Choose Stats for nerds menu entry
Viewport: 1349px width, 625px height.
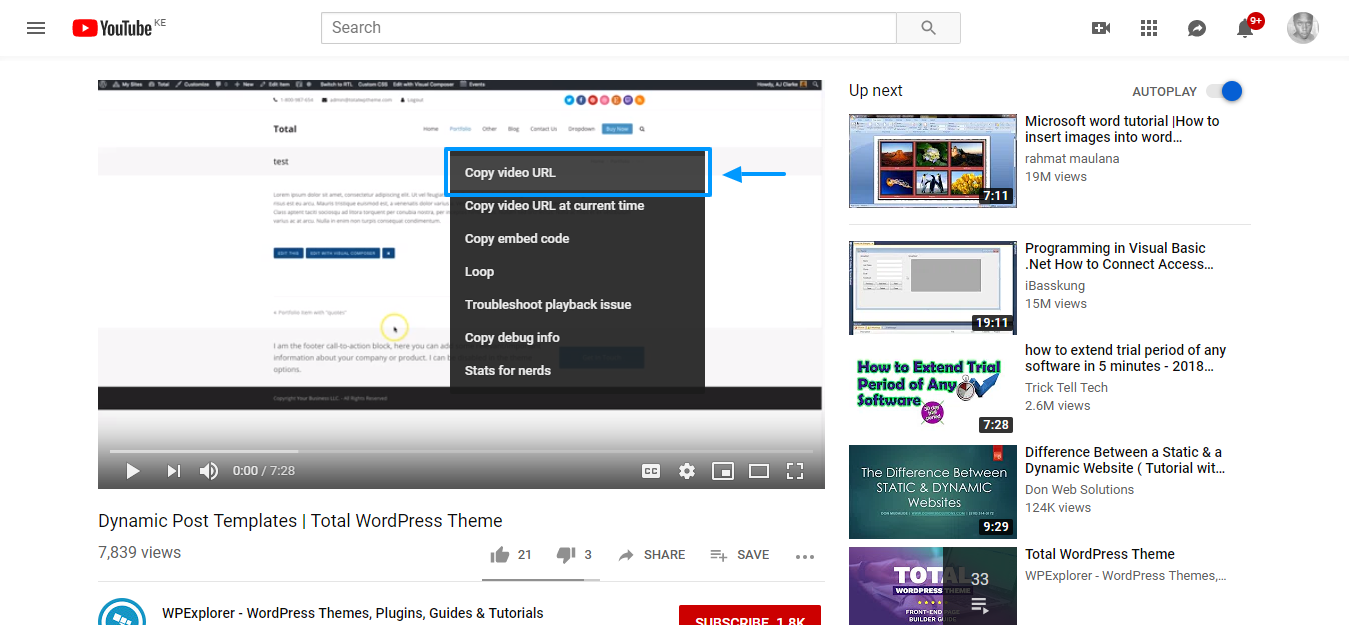(508, 370)
